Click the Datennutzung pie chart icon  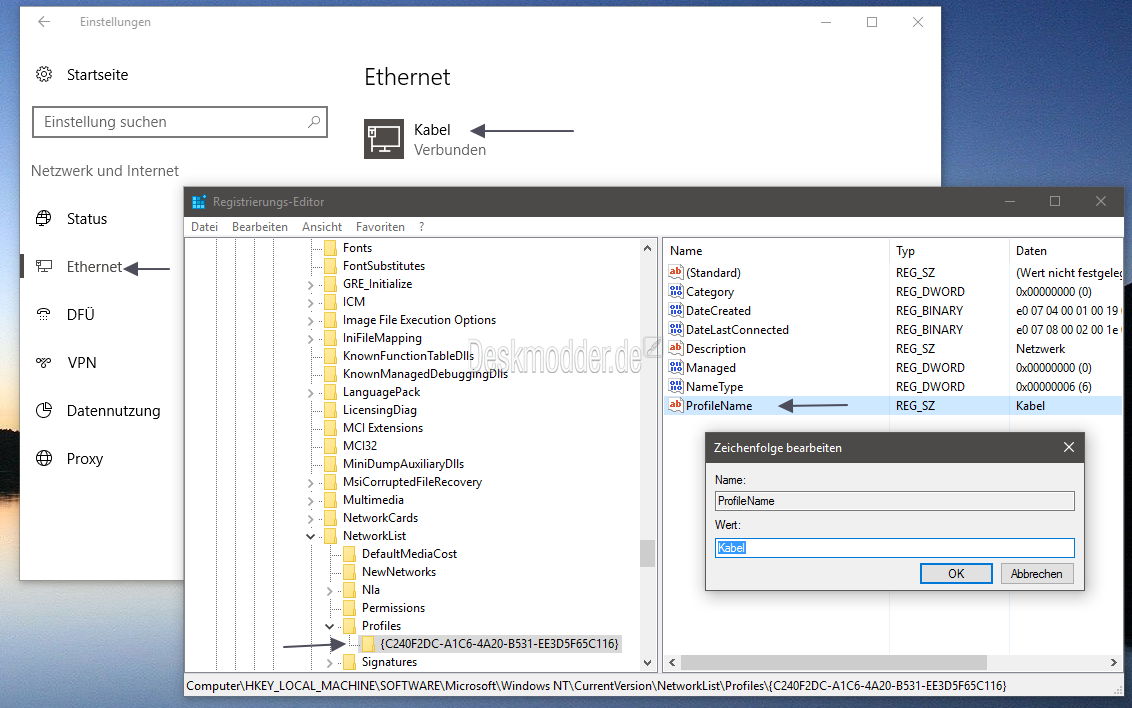[x=44, y=410]
